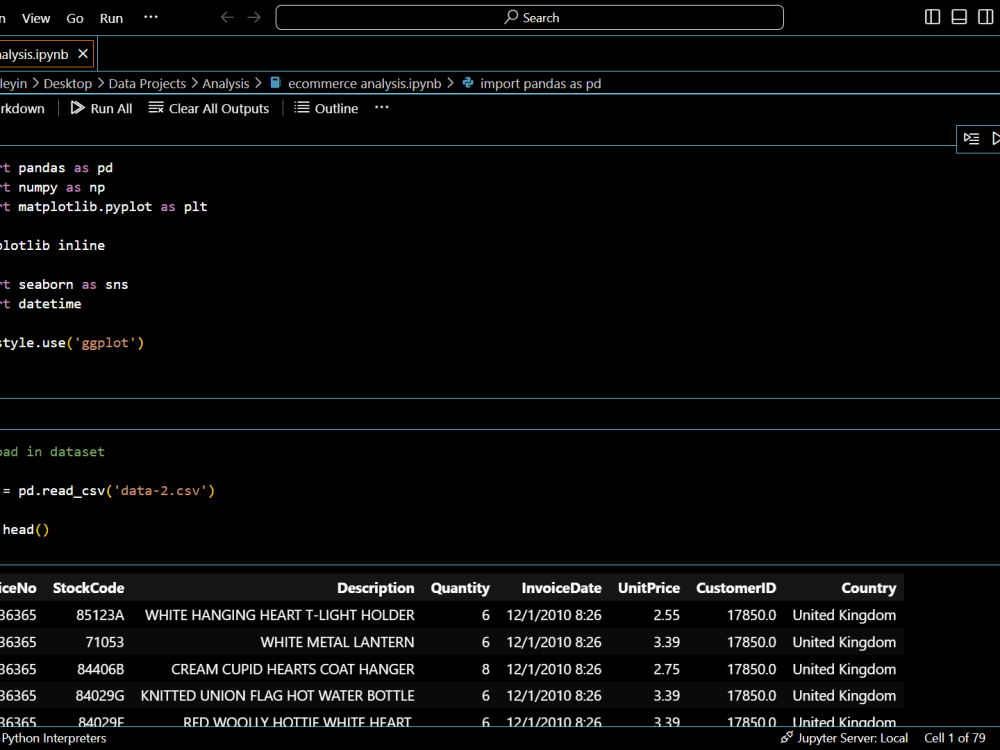Toggle the secondary side bar layout
This screenshot has height=750, width=1000.
coord(985,17)
